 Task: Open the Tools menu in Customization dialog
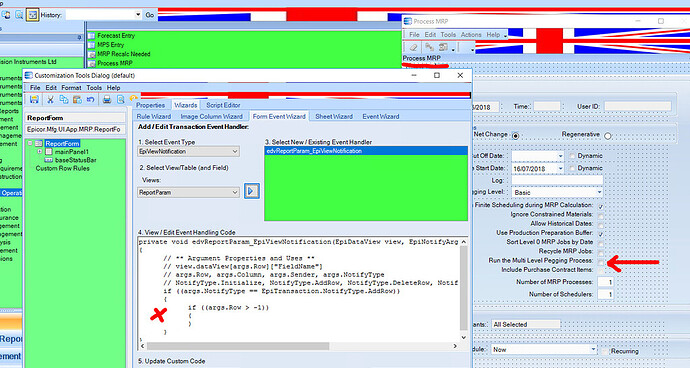(94, 88)
